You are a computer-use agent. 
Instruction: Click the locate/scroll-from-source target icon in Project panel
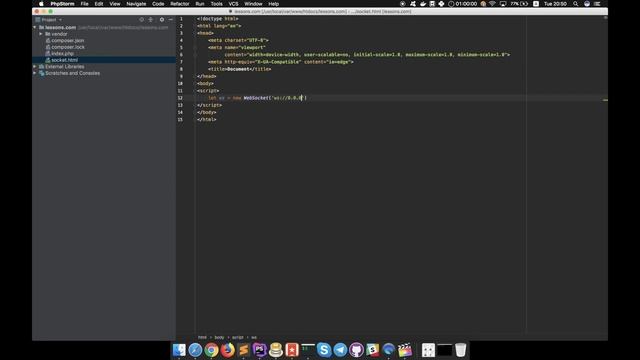[x=141, y=20]
